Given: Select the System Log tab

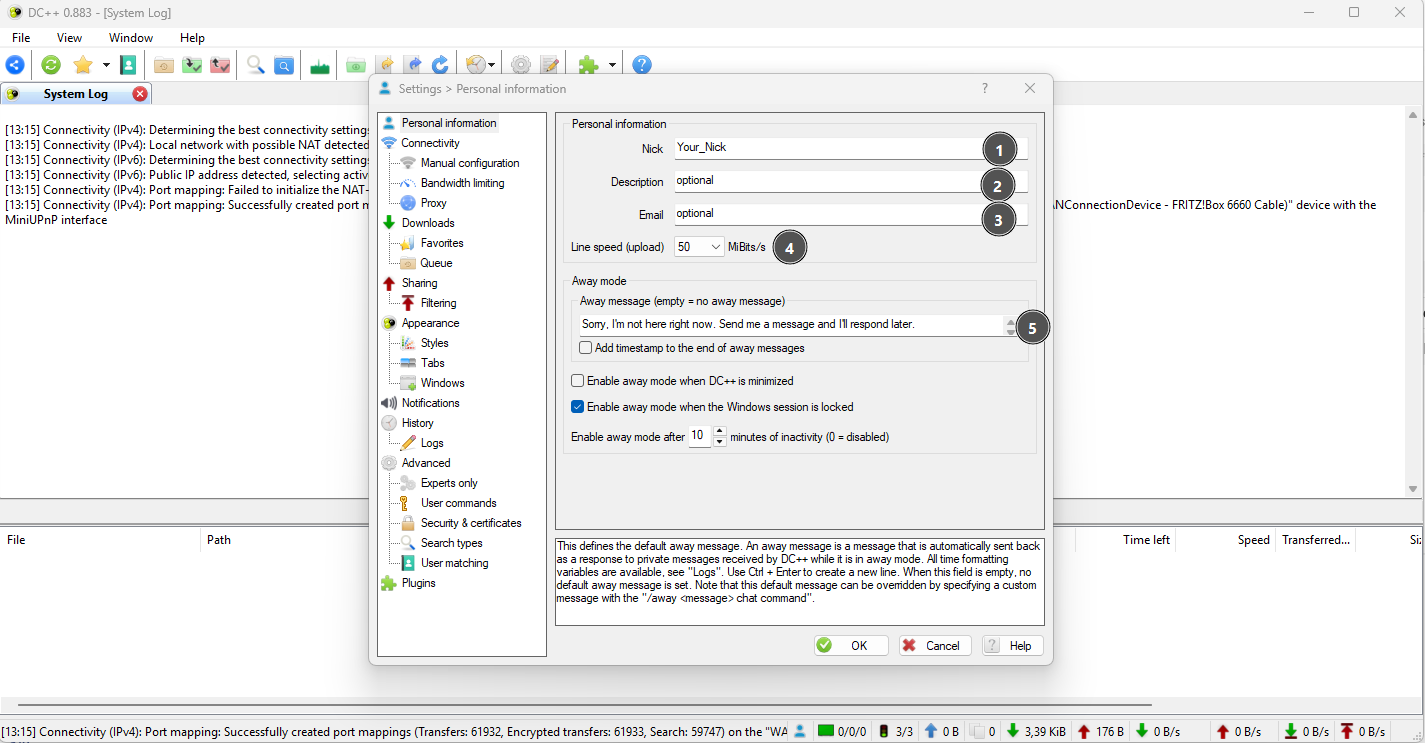Looking at the screenshot, I should coord(75,94).
